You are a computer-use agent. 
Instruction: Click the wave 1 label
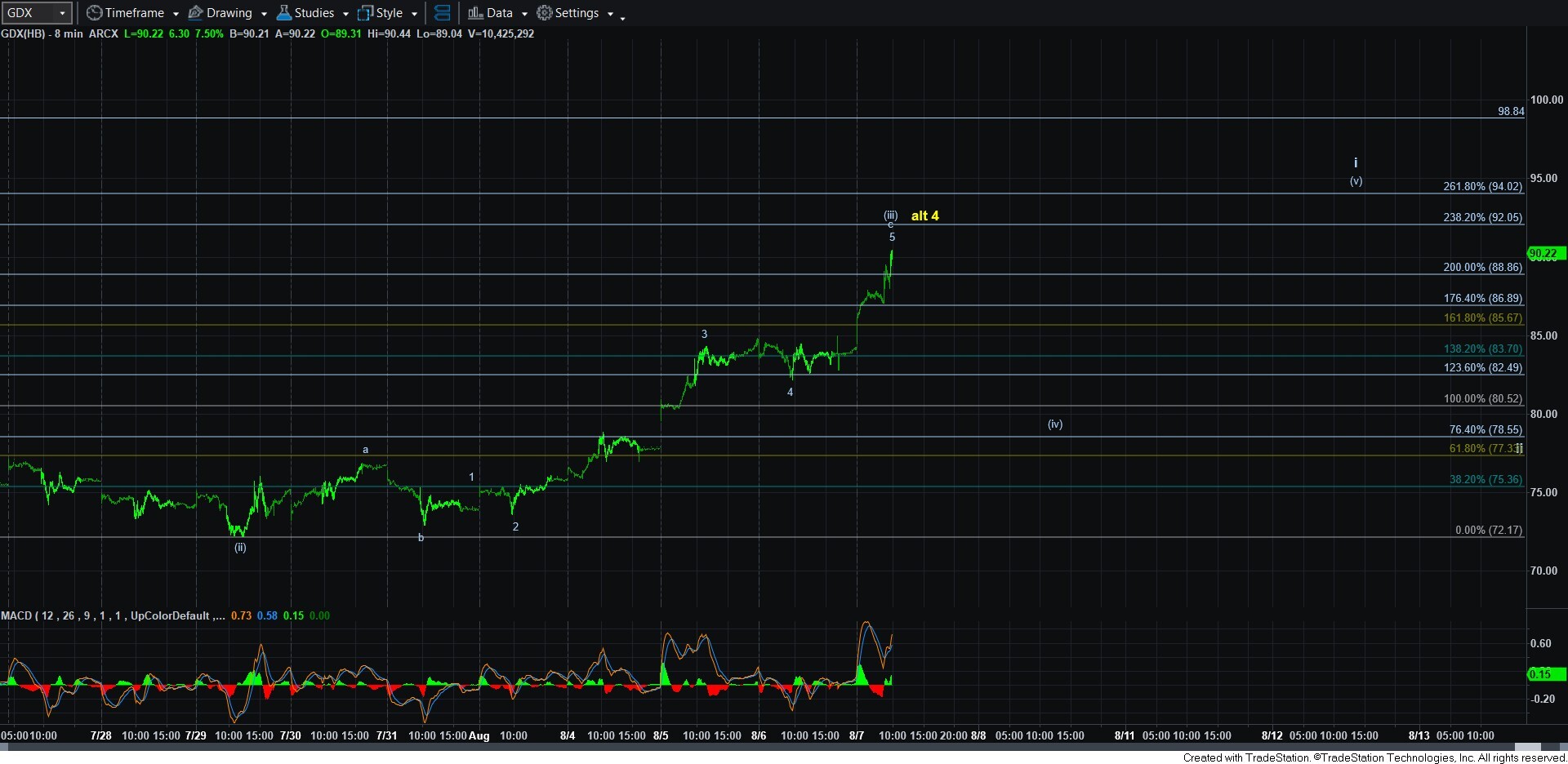(x=471, y=477)
